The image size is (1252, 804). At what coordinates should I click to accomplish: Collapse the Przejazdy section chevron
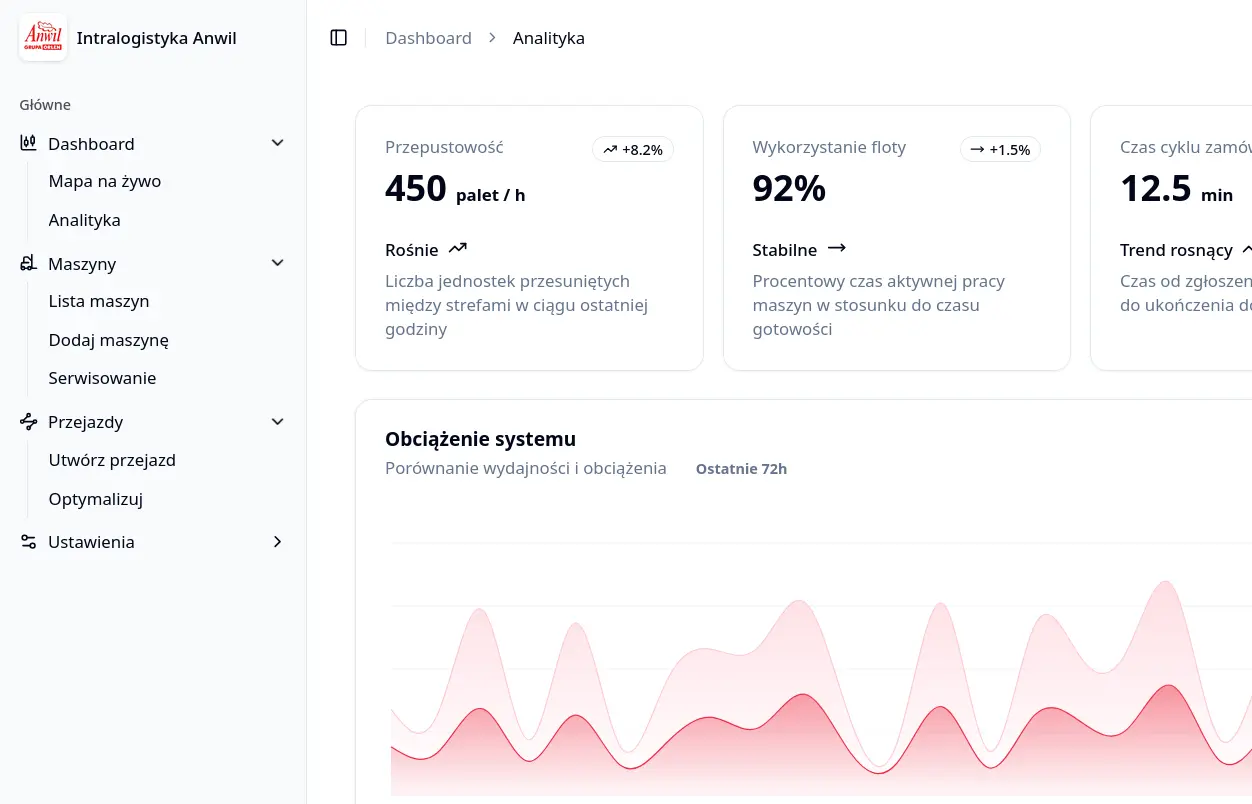[278, 422]
